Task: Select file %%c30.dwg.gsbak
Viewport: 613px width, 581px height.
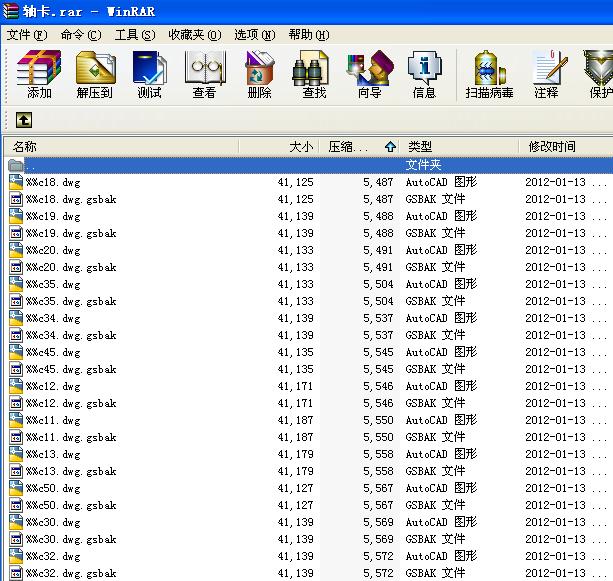Action: (x=71, y=539)
